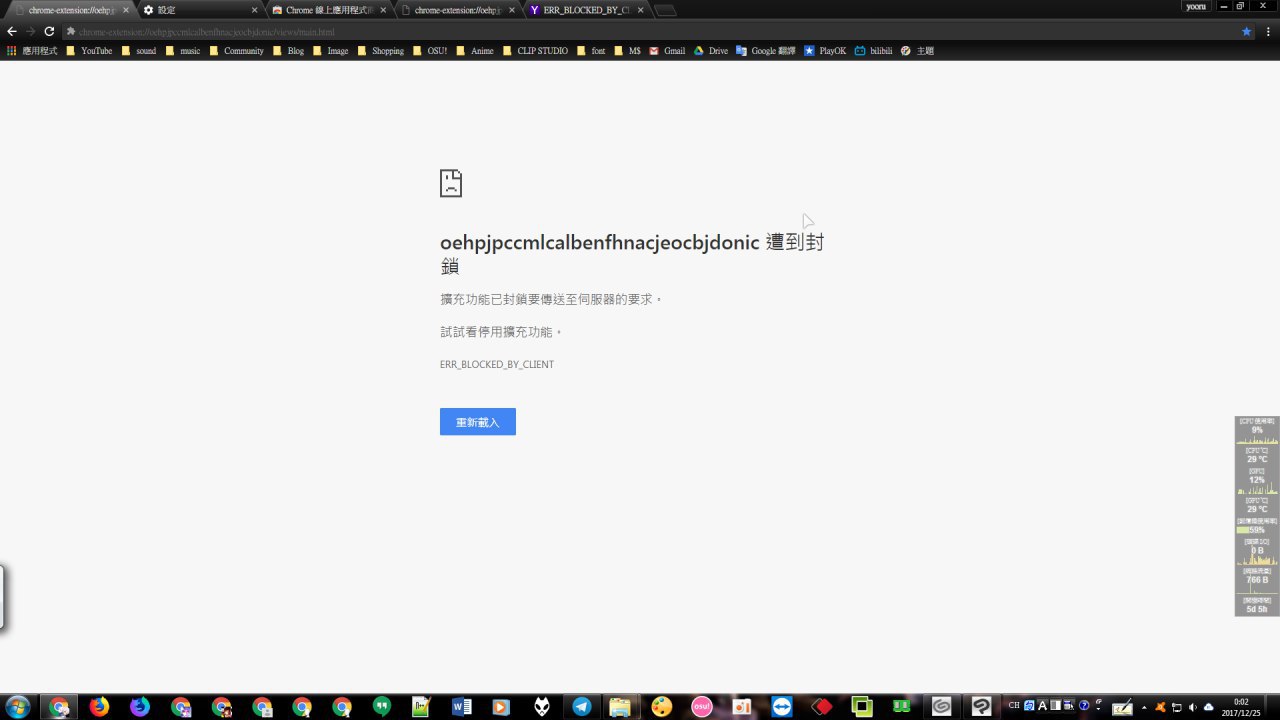Screen dimensions: 1280x720
Task: Click the volume speaker icon in system tray
Action: (1192, 707)
